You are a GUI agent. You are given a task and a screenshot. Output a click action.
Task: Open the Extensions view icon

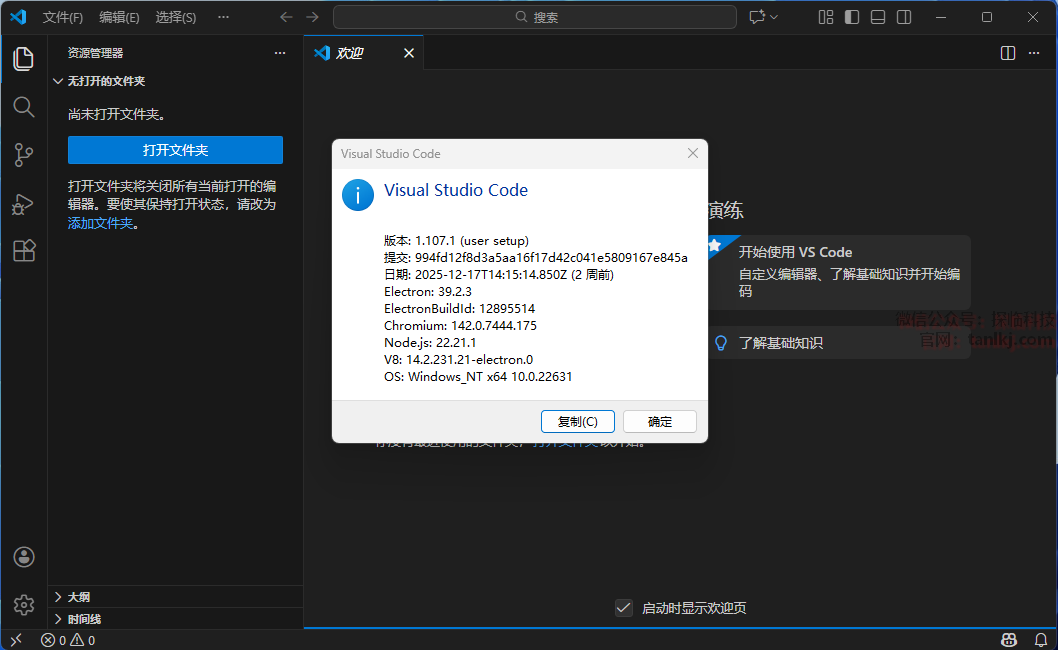point(23,251)
